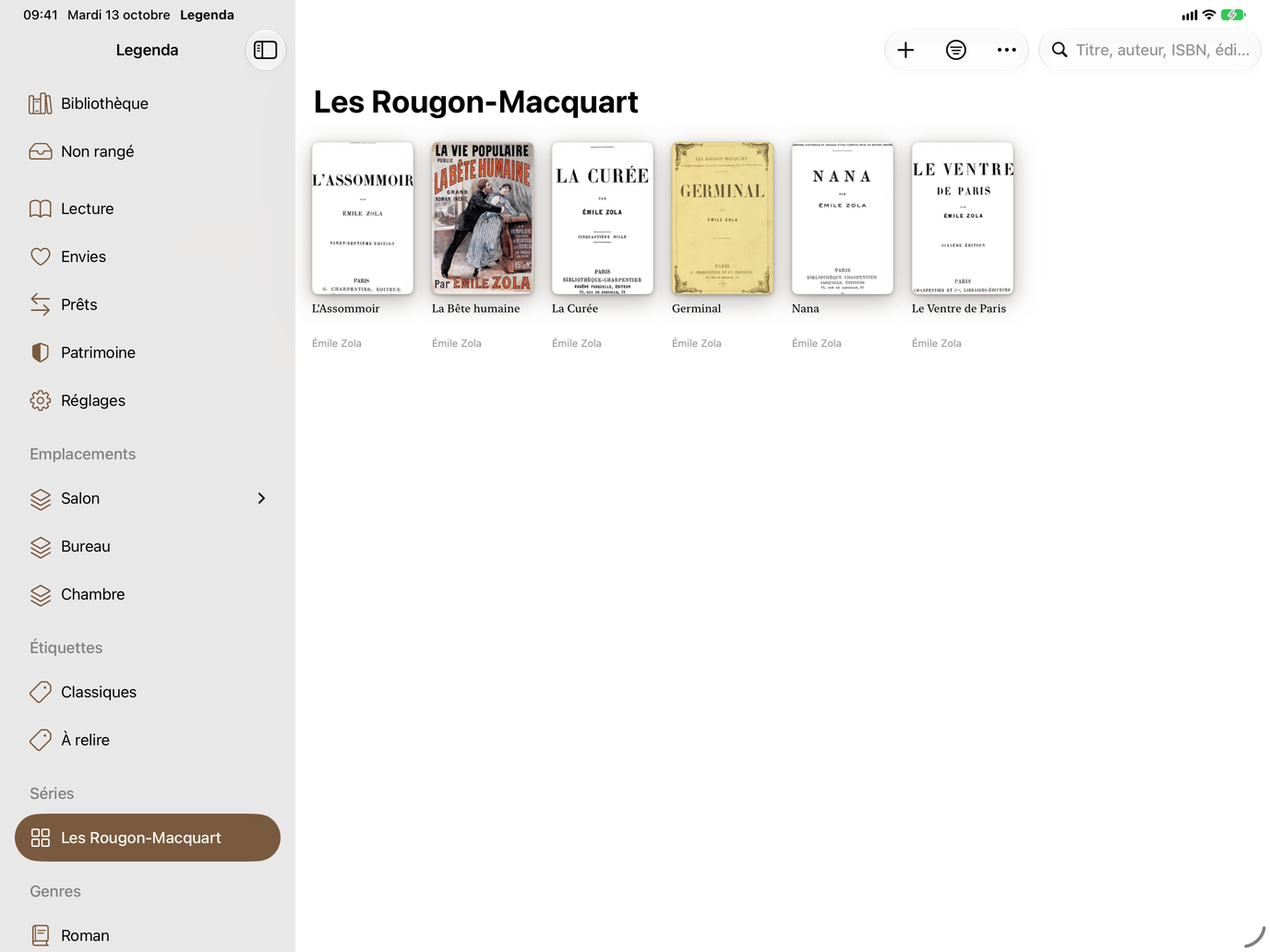The width and height of the screenshot is (1270, 952).
Task: Open the Envies wishlist
Action: (x=148, y=256)
